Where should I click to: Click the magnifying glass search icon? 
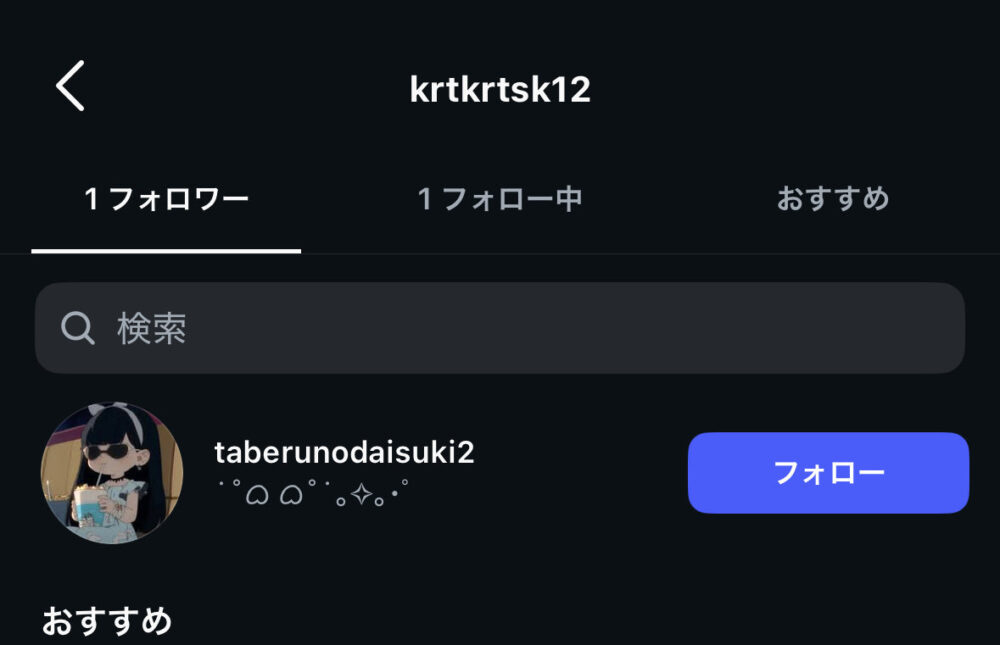point(77,328)
